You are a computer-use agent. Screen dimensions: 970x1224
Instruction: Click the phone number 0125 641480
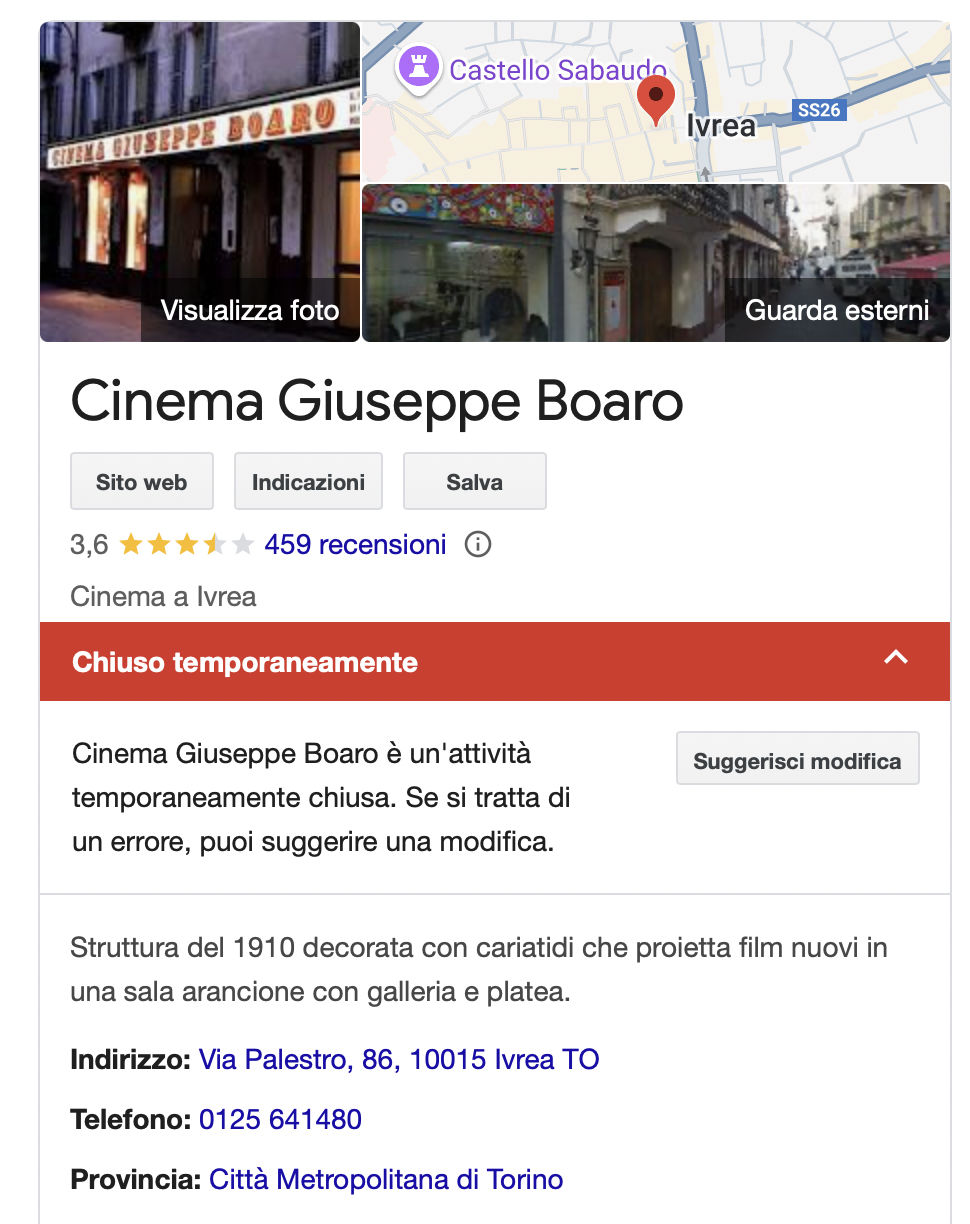pyautogui.click(x=280, y=1119)
